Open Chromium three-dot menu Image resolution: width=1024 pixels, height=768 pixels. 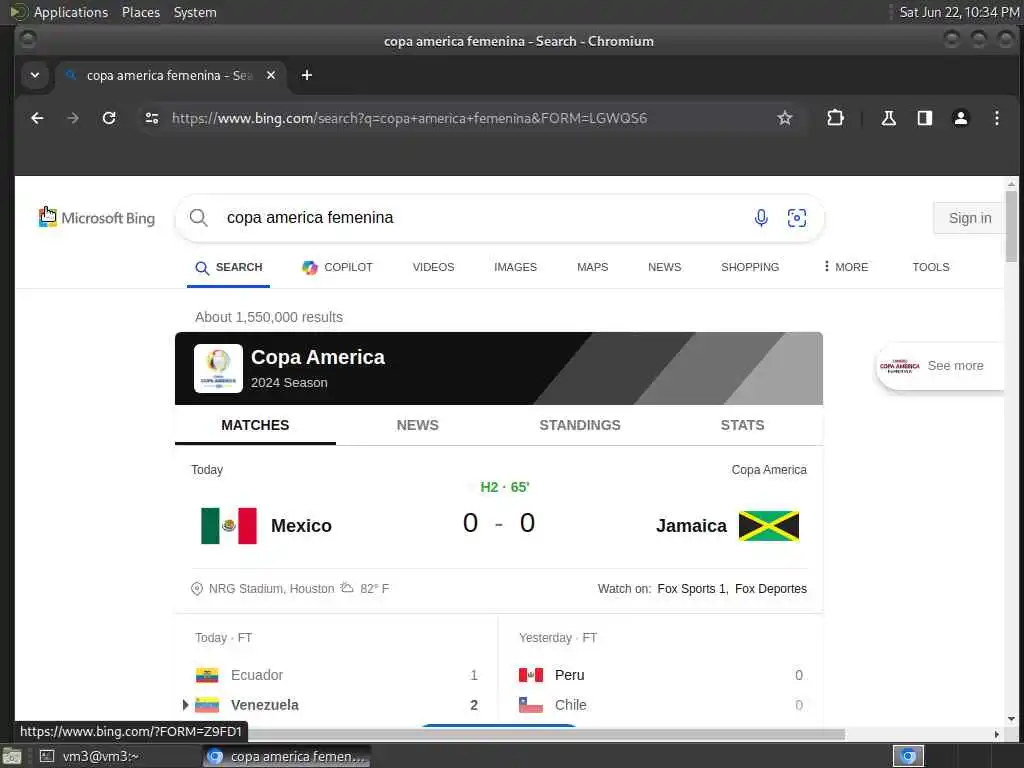[997, 118]
